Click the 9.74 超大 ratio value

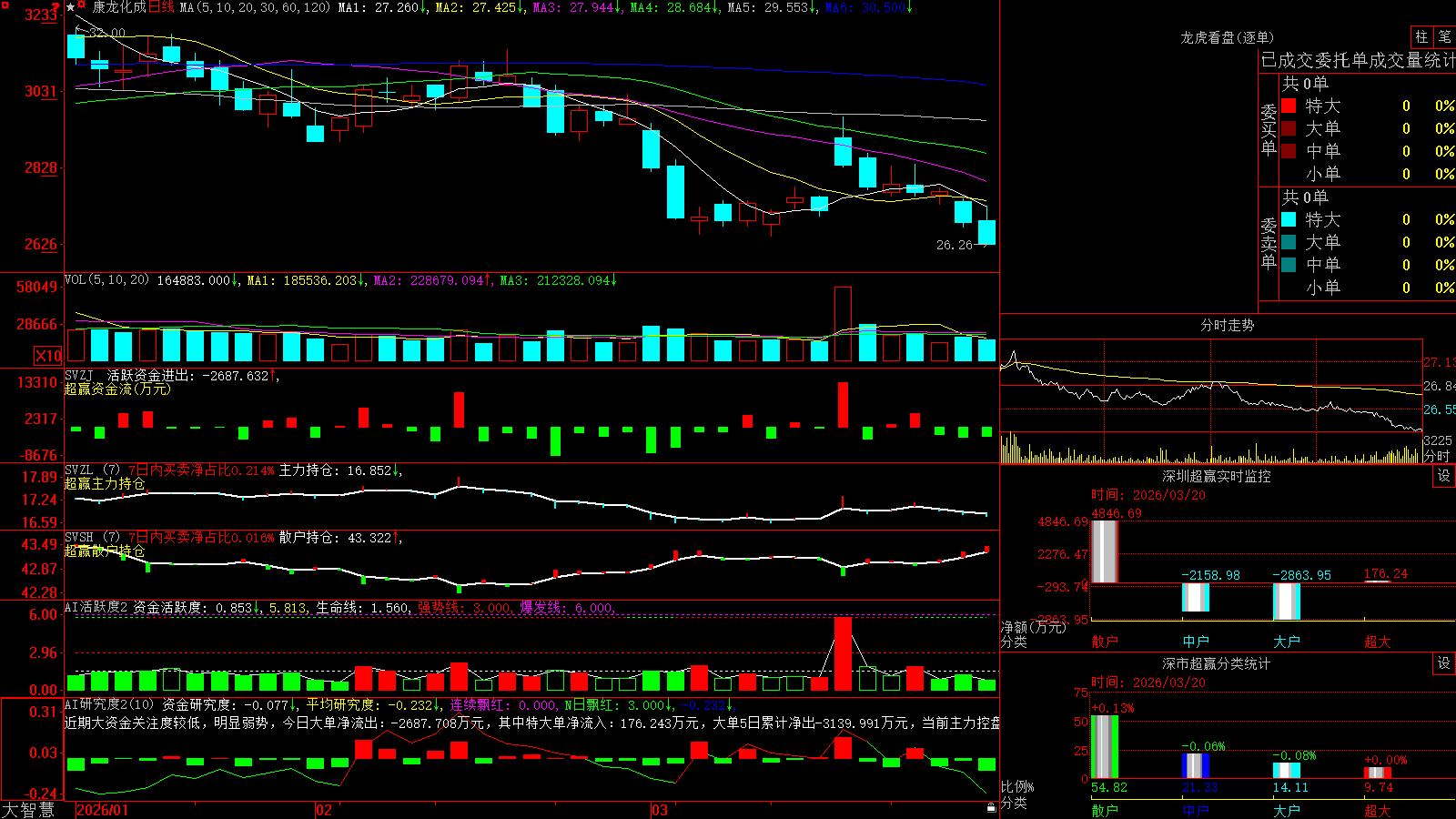click(x=1379, y=788)
